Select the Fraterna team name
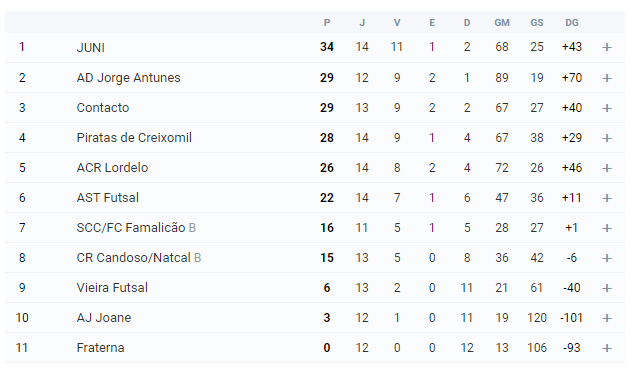The image size is (633, 377). coord(101,348)
